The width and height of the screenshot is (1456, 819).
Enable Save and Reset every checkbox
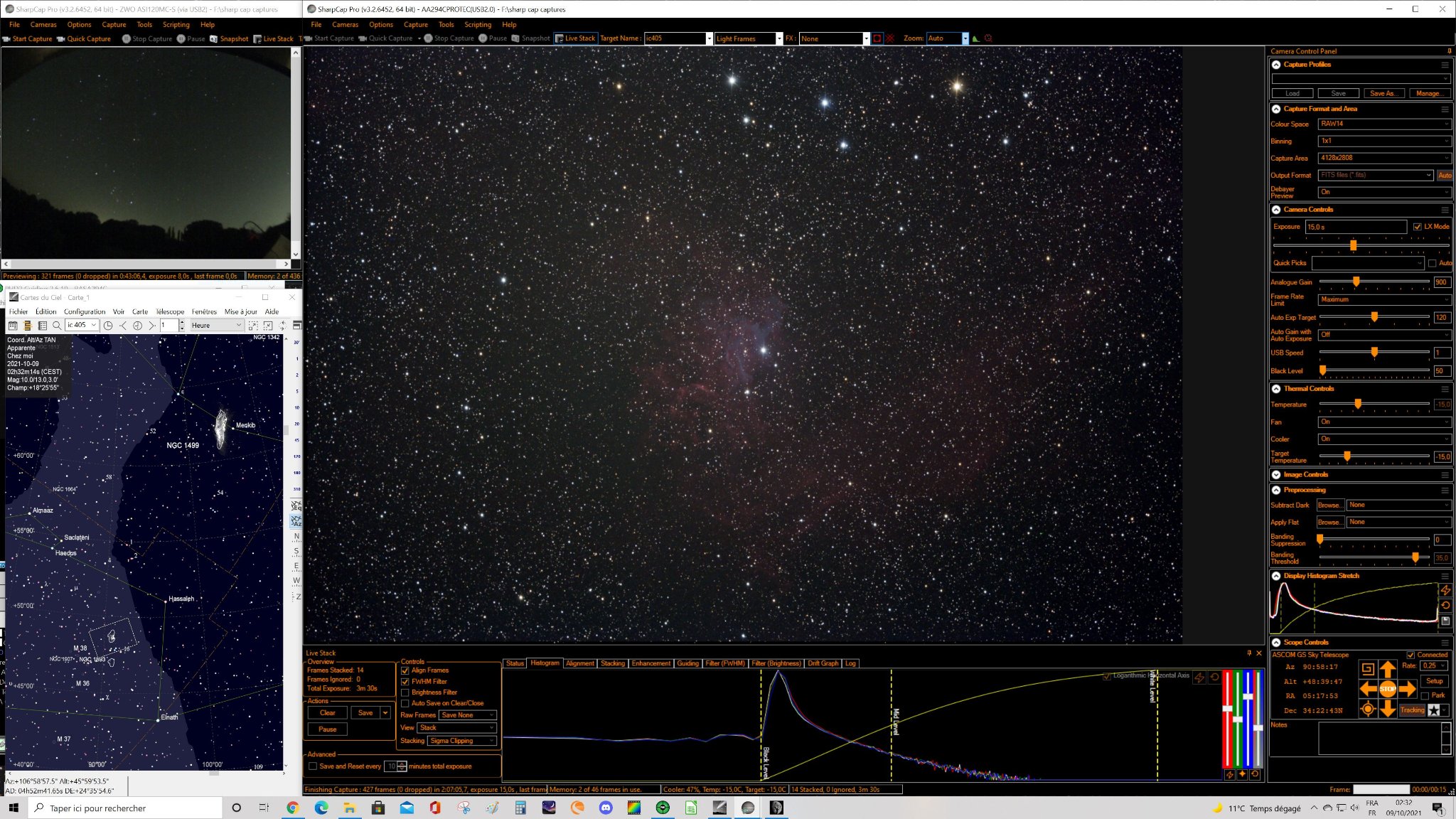pyautogui.click(x=313, y=766)
